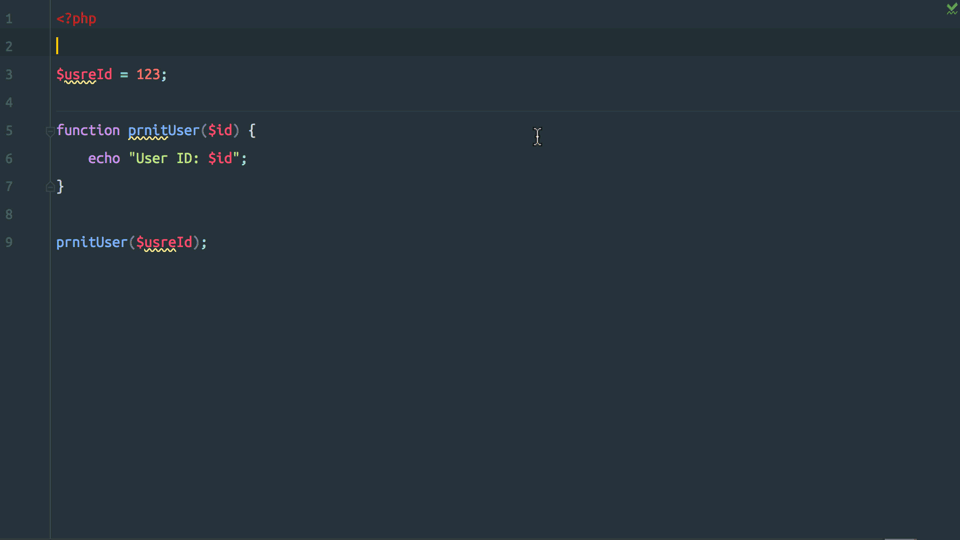Open the green inspections checkmark indicator
The height and width of the screenshot is (540, 960).
(x=952, y=8)
